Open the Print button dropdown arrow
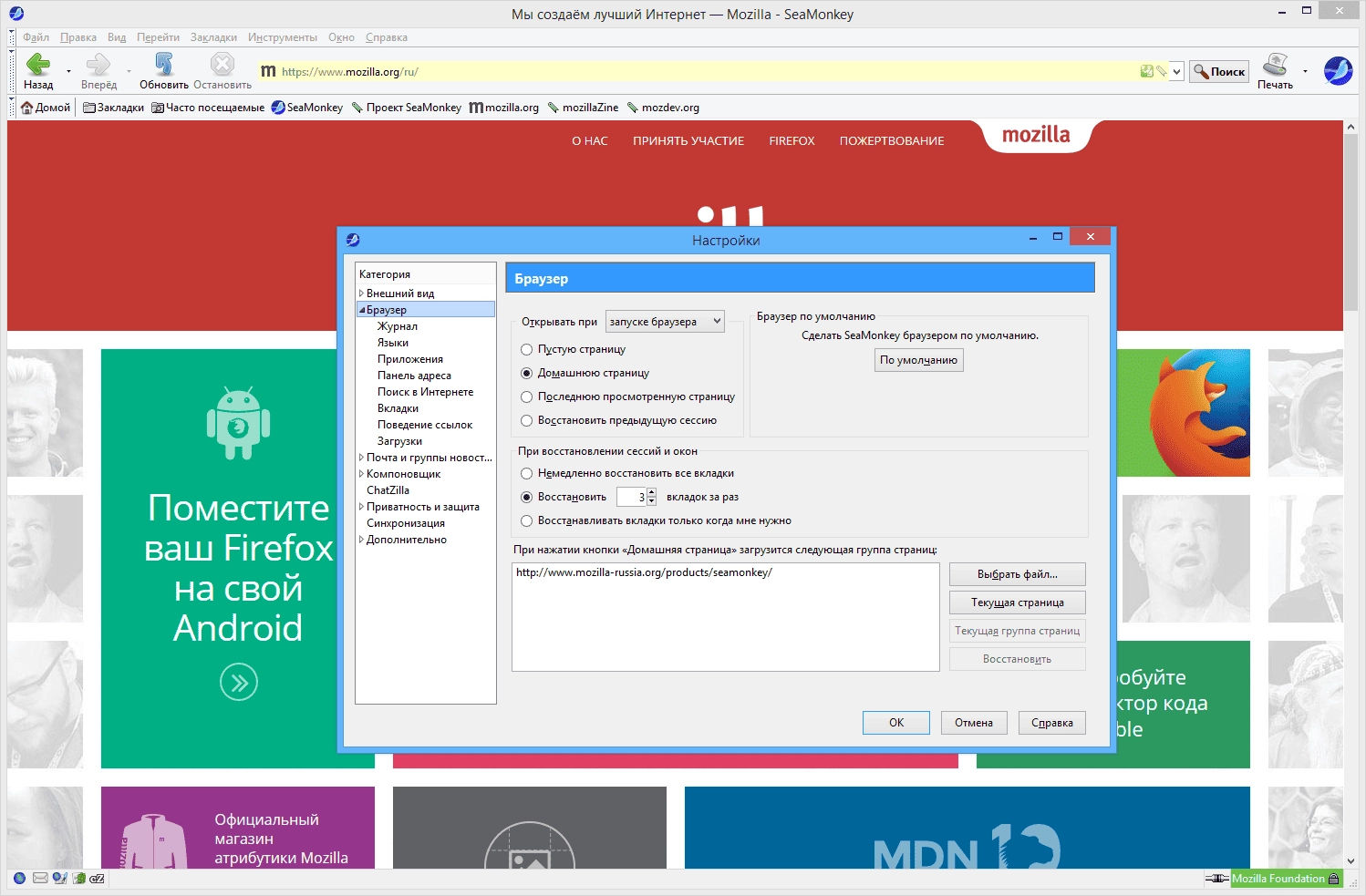This screenshot has width=1366, height=896. click(x=1305, y=71)
